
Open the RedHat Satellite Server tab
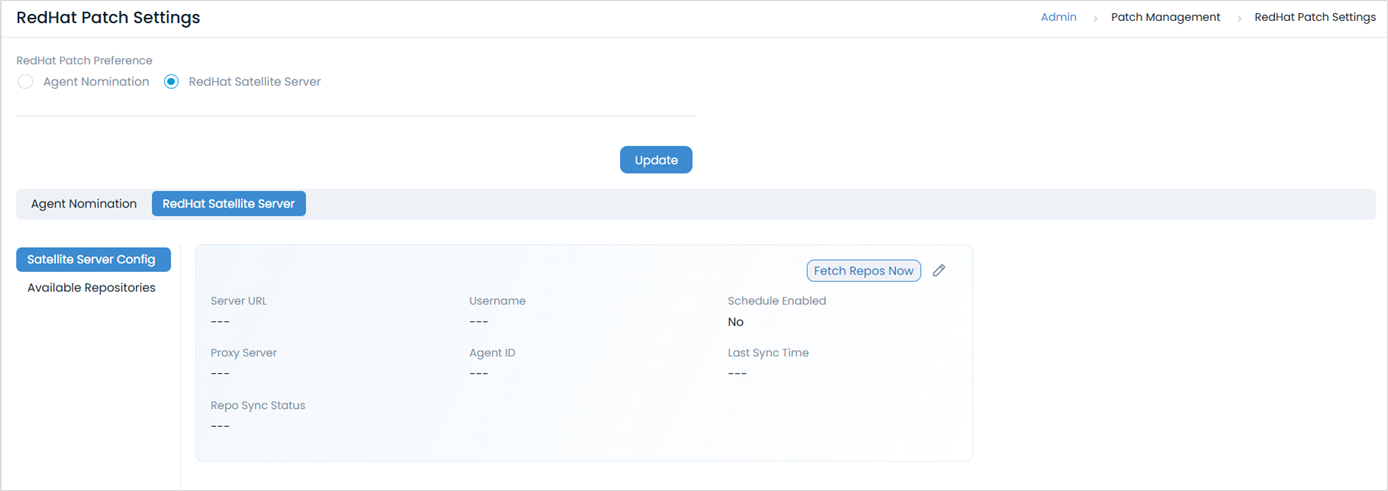pyautogui.click(x=229, y=204)
